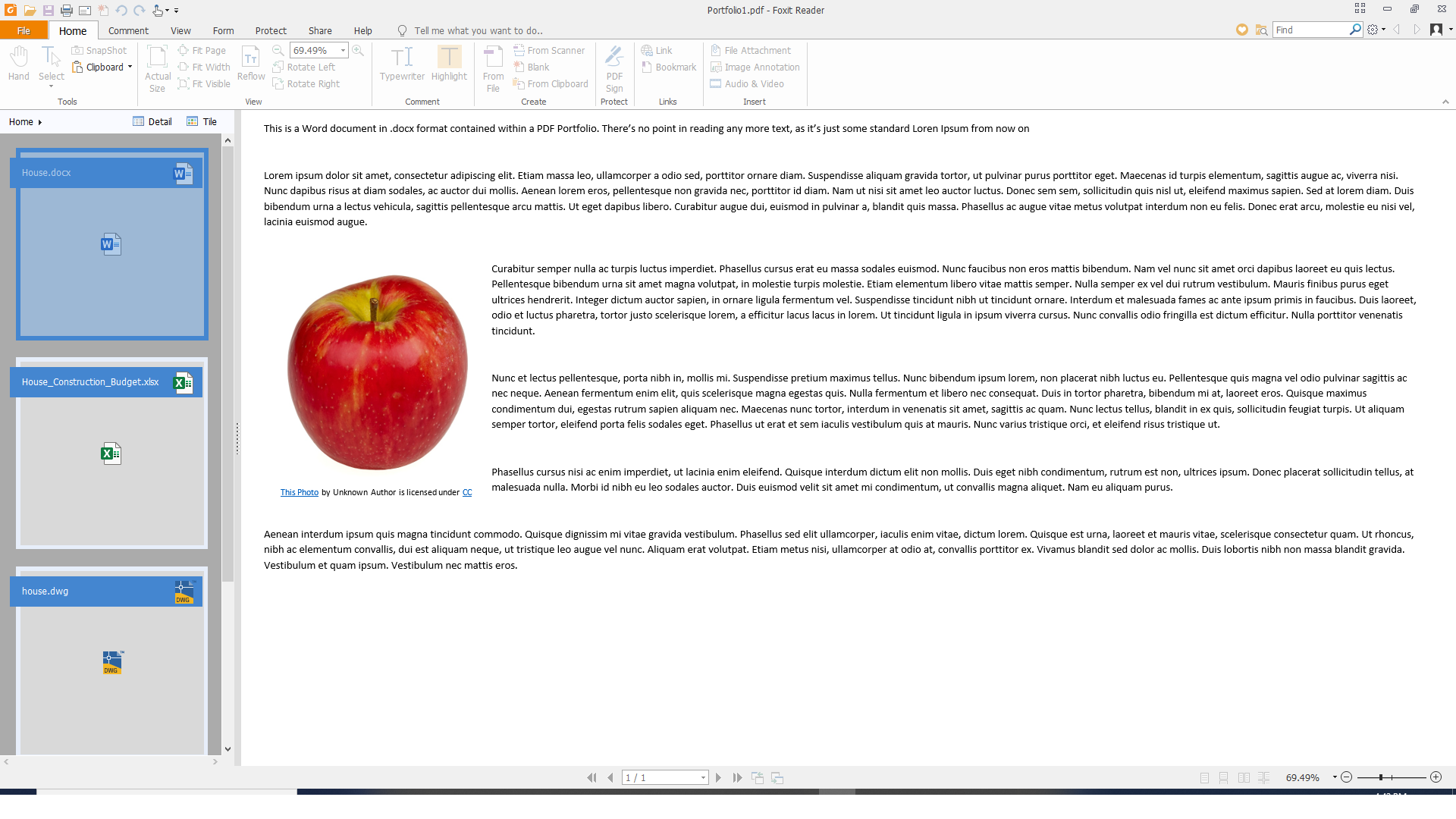Switch sidebar to Tile view
This screenshot has width=1456, height=819.
click(201, 121)
